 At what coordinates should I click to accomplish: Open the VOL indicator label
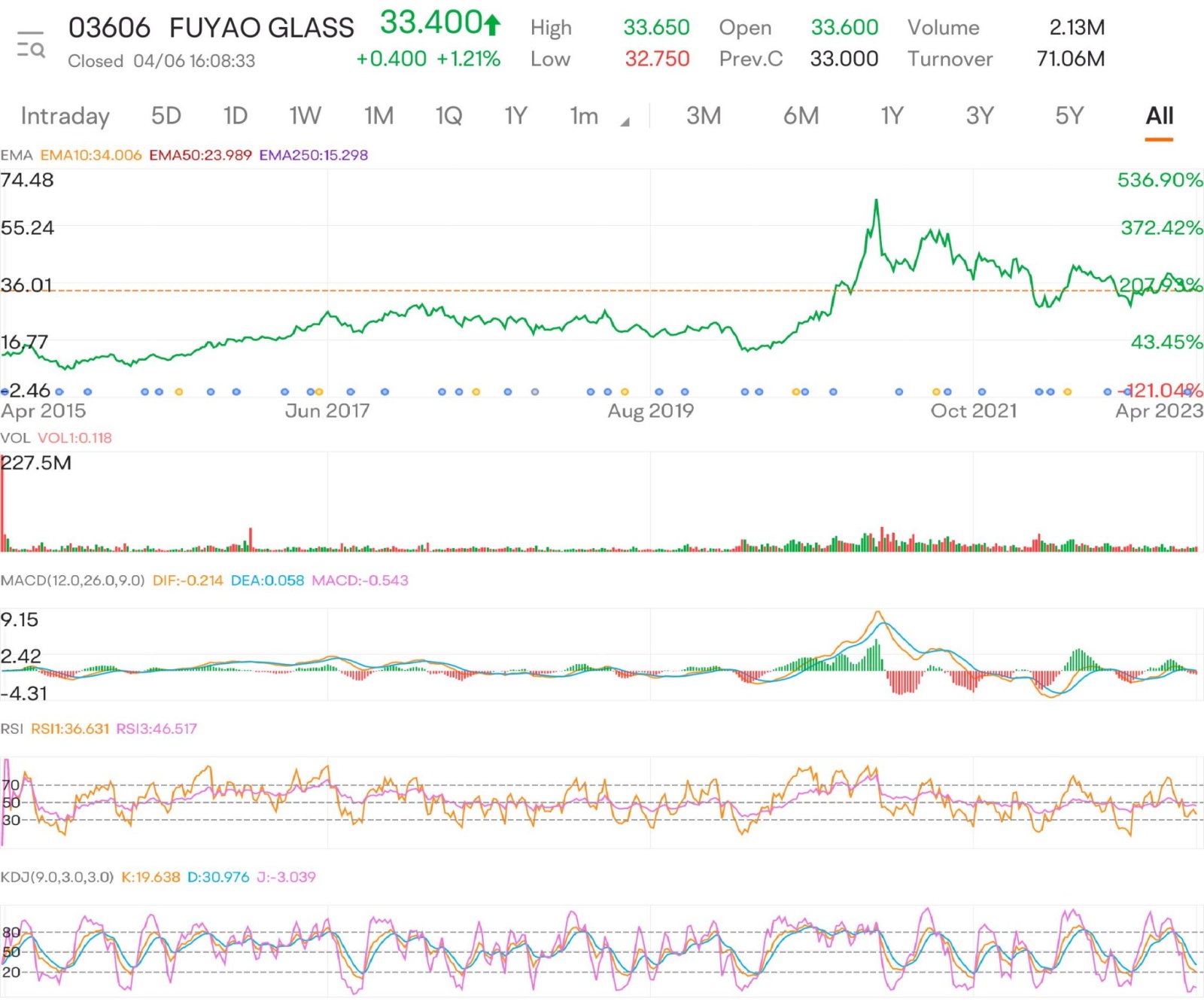[15, 438]
